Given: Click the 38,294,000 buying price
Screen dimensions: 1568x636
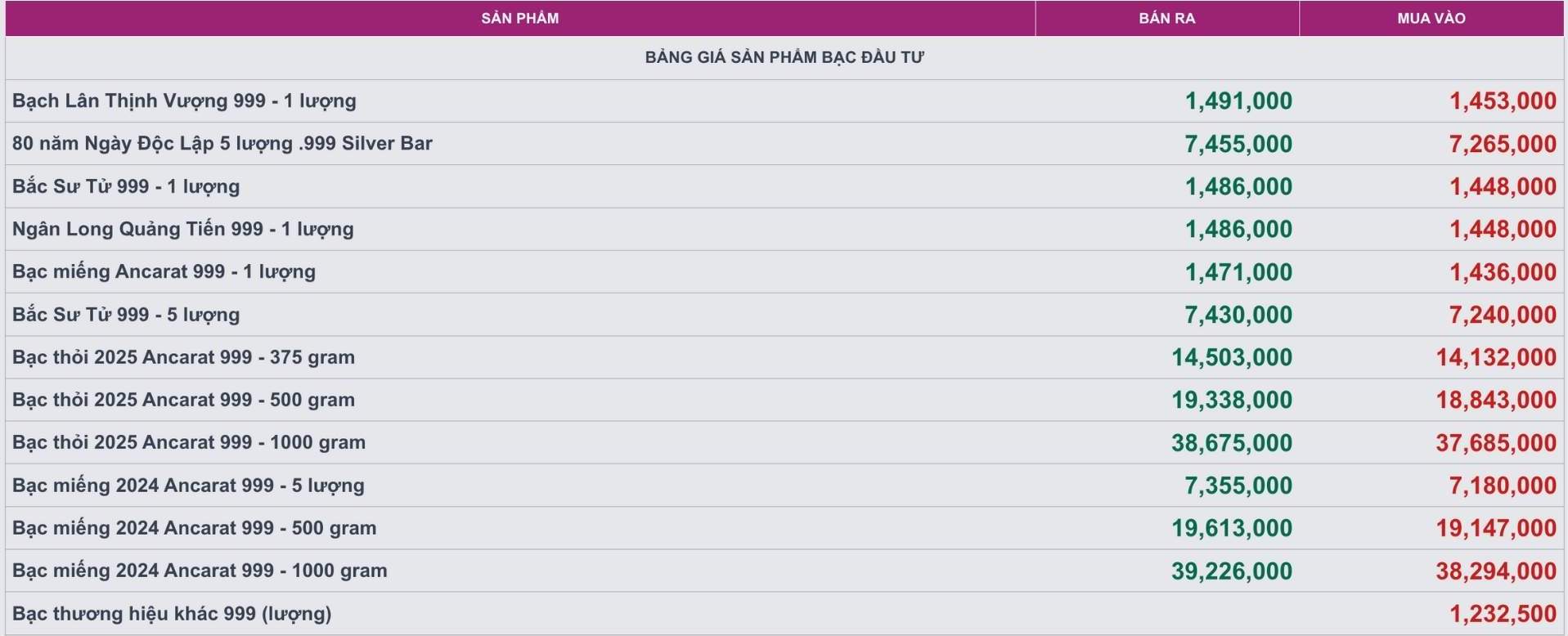Looking at the screenshot, I should (x=1496, y=571).
